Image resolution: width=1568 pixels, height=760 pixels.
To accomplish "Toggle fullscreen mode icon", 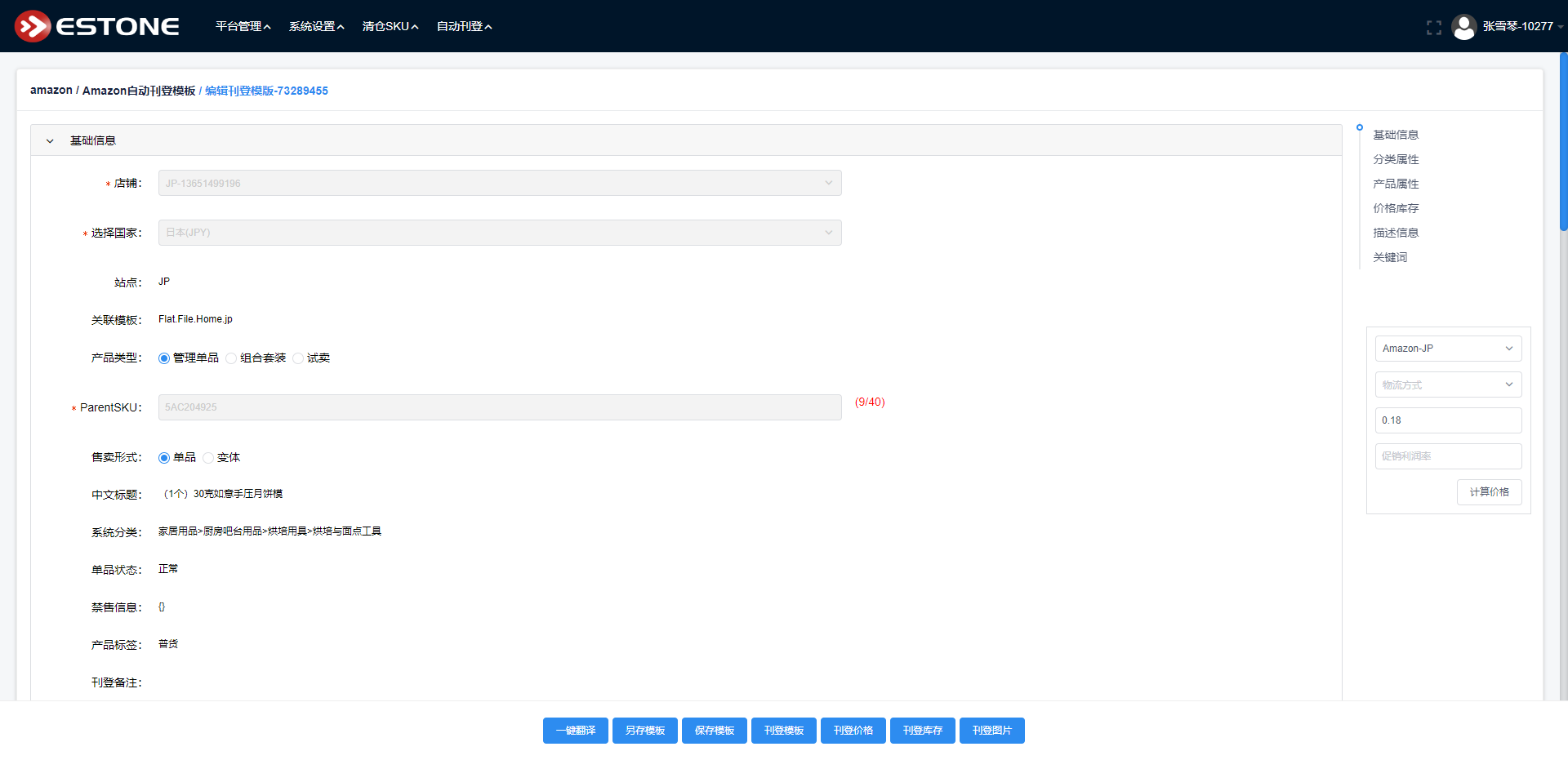I will coord(1433,27).
